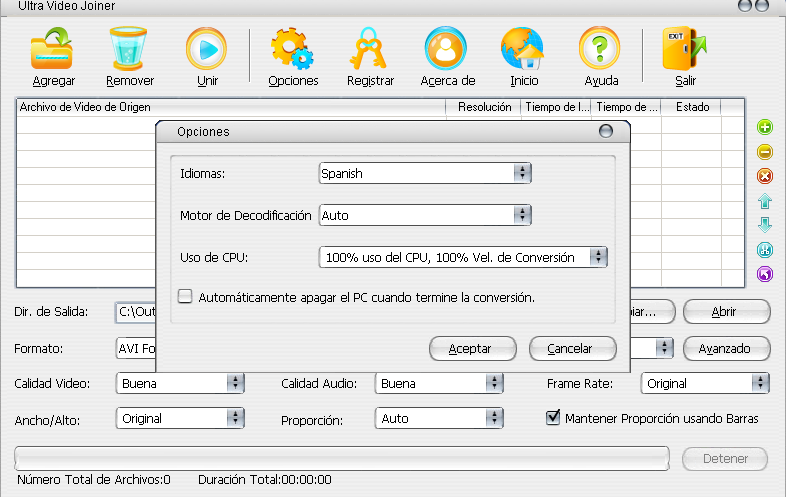Click the purple circular arrow side icon

coord(764,274)
